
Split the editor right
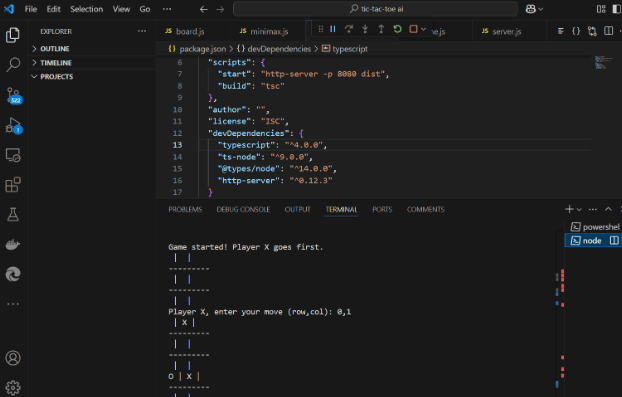[x=609, y=31]
